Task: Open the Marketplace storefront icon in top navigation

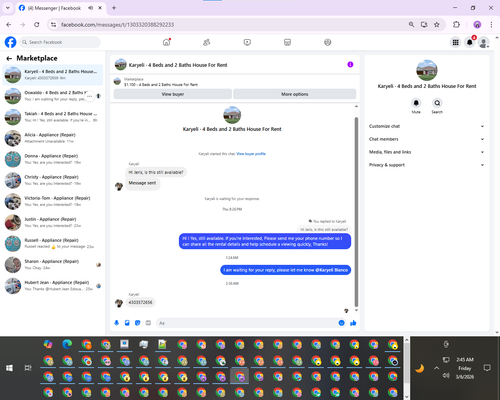Action: click(x=287, y=42)
